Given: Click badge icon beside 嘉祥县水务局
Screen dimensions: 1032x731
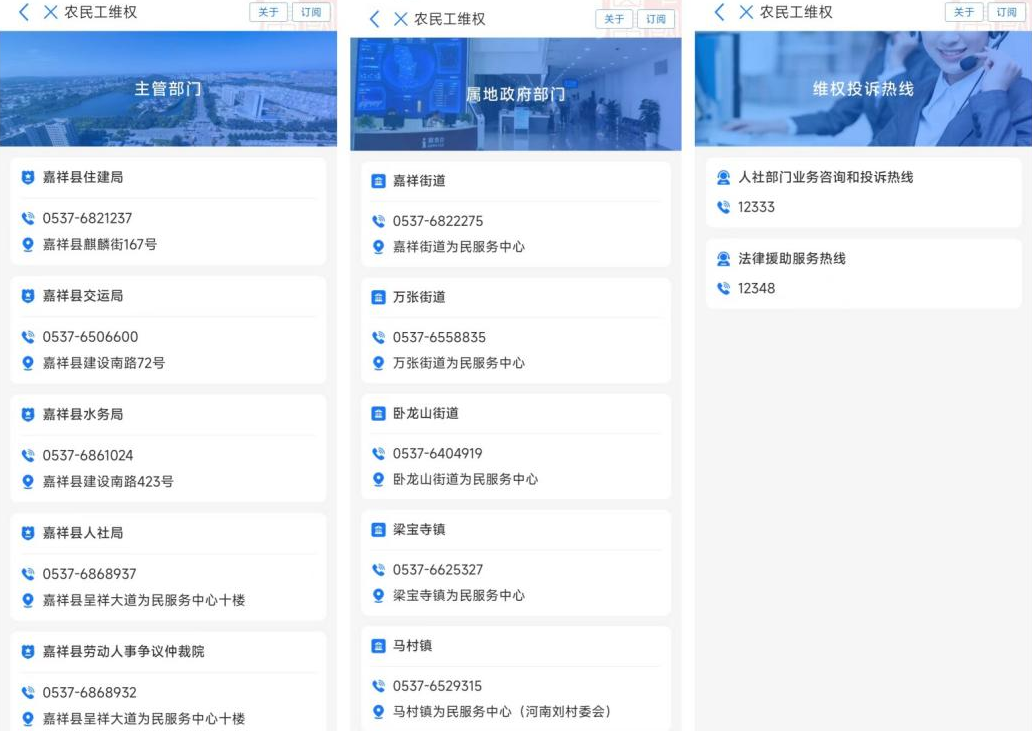Looking at the screenshot, I should pyautogui.click(x=28, y=415).
